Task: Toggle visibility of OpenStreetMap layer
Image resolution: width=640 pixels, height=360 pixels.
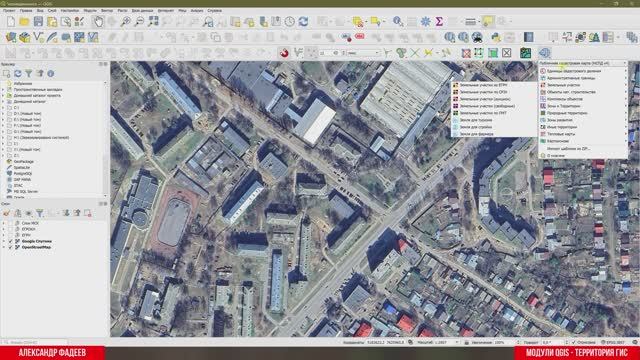Action: (11, 247)
